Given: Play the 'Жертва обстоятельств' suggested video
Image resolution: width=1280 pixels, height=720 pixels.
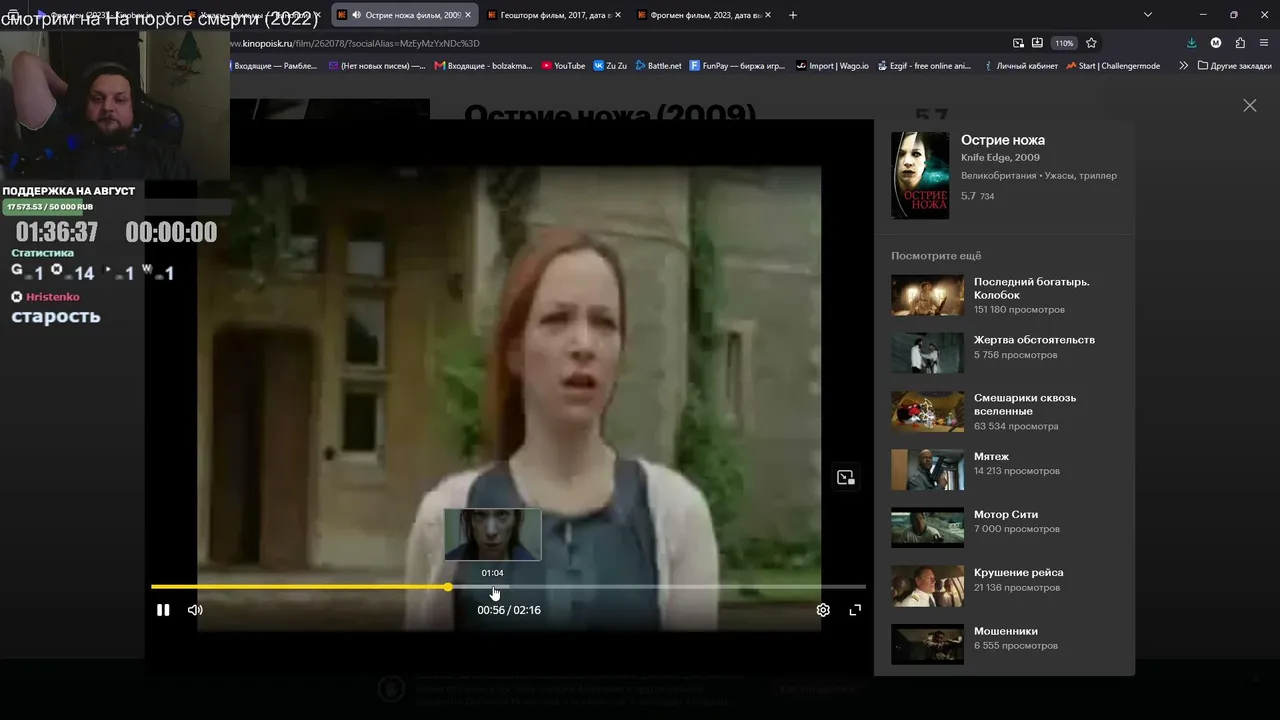Looking at the screenshot, I should point(1034,340).
